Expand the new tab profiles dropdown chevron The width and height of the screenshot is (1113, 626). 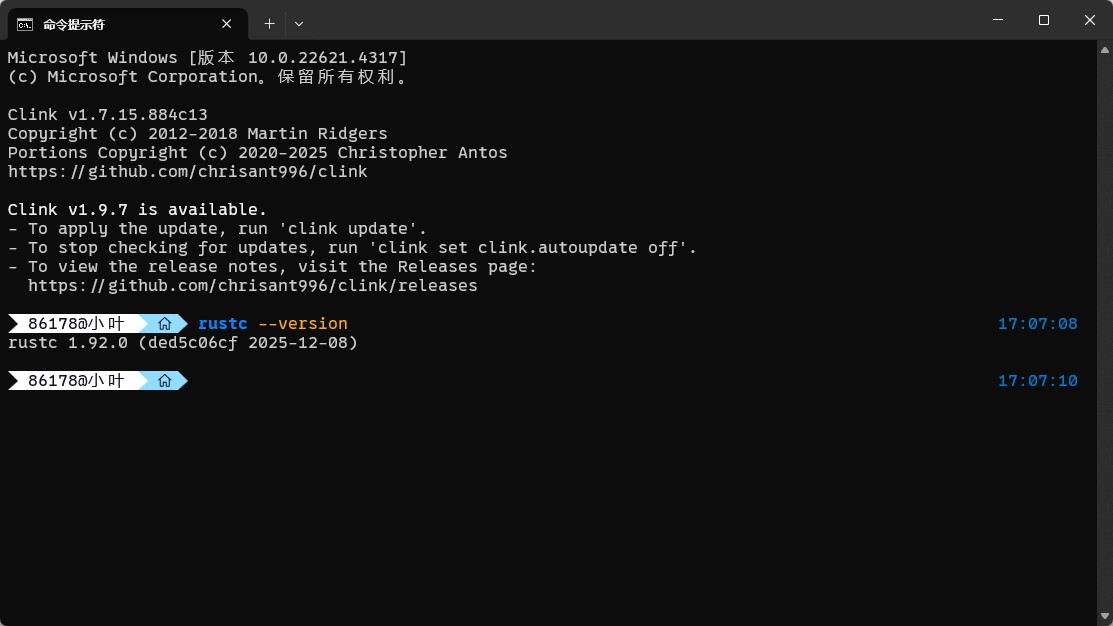point(299,23)
